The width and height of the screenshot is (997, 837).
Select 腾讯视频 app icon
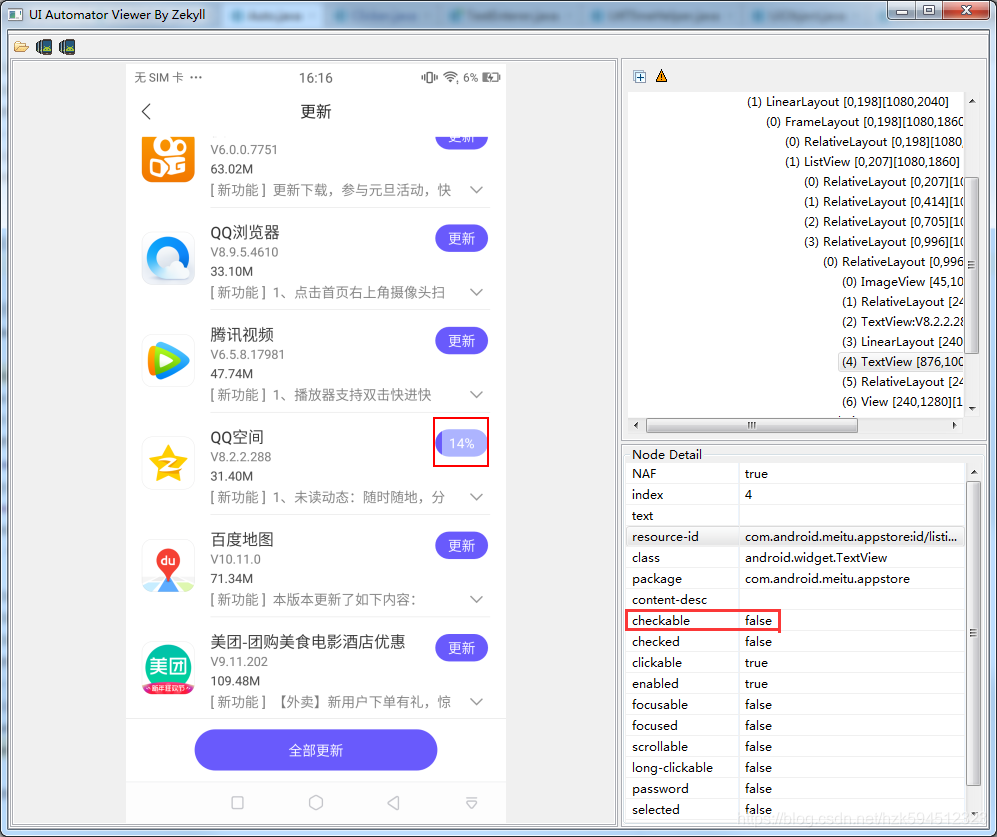coord(168,361)
